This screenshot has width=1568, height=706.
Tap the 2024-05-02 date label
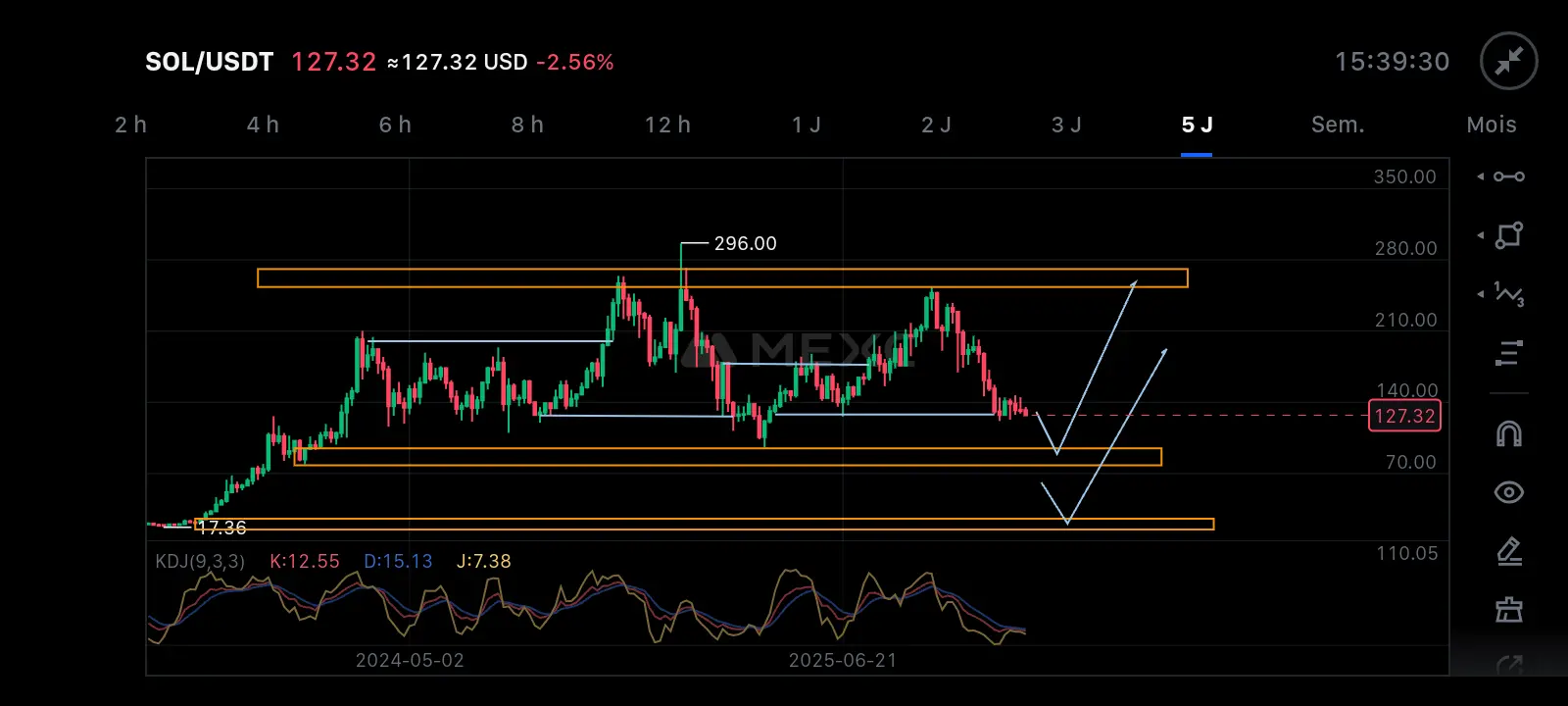pyautogui.click(x=410, y=660)
